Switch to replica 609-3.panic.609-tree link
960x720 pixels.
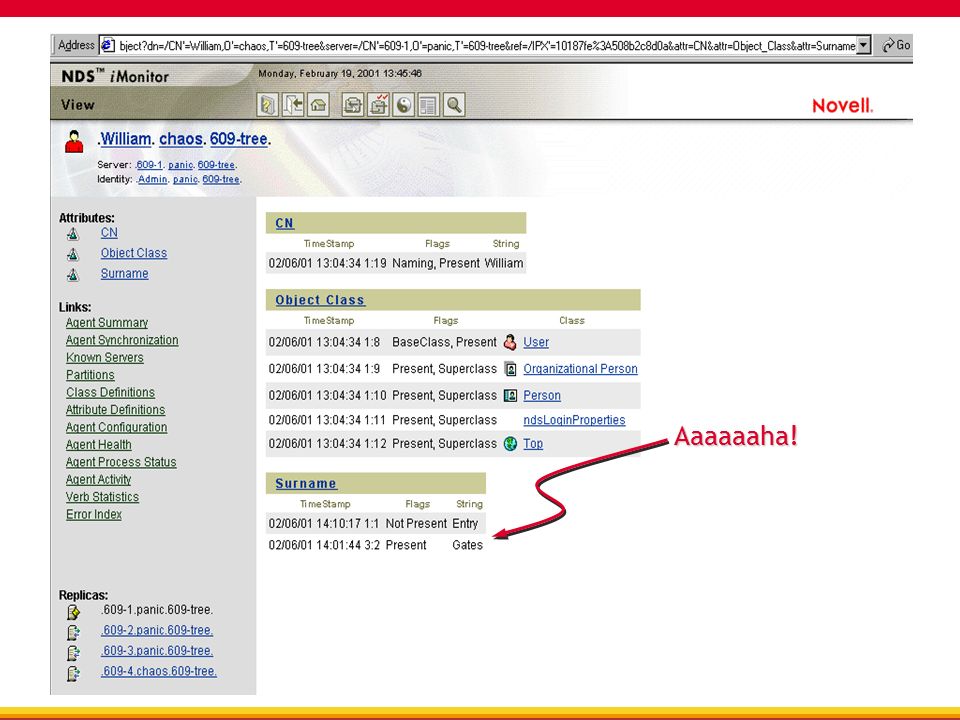157,651
